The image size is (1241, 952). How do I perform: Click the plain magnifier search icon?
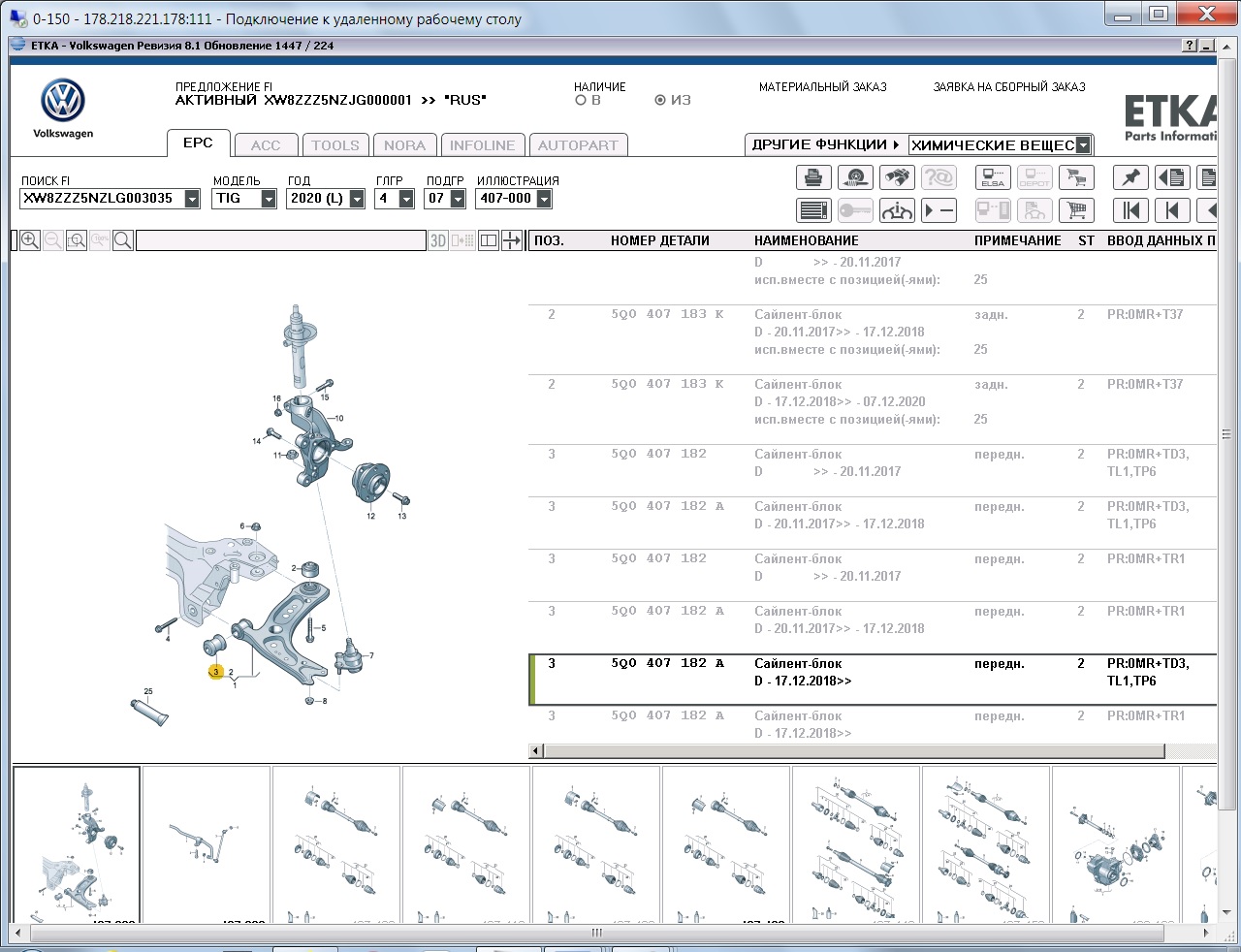tap(123, 240)
